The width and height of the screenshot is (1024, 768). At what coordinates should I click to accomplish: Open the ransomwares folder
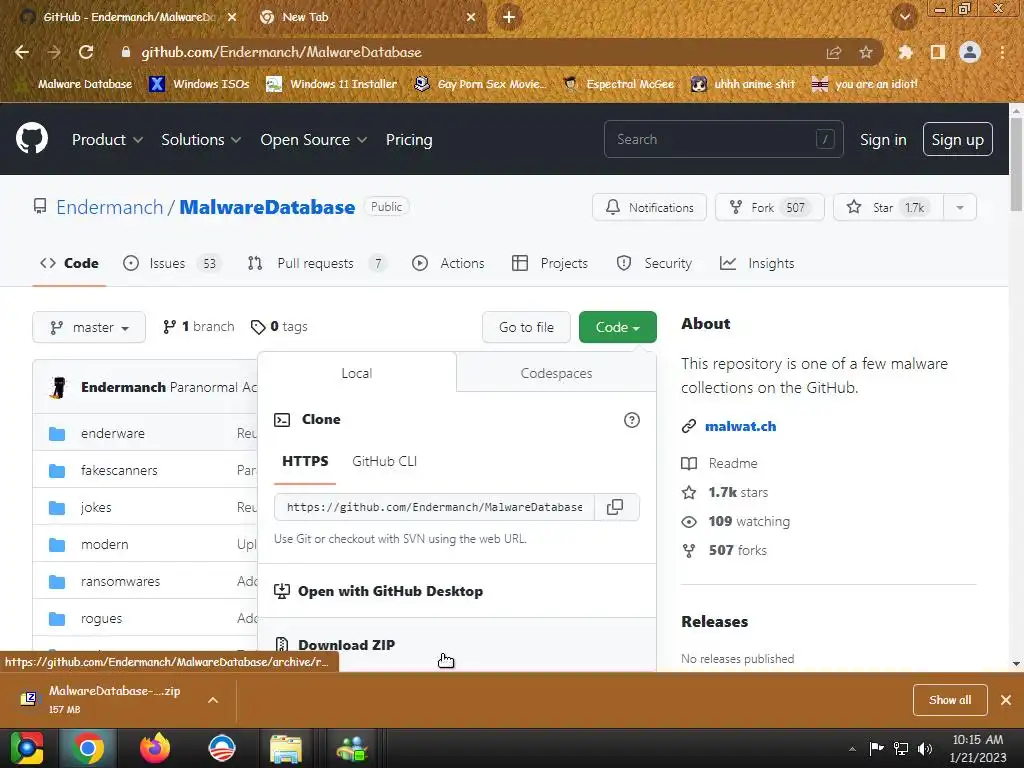120,581
